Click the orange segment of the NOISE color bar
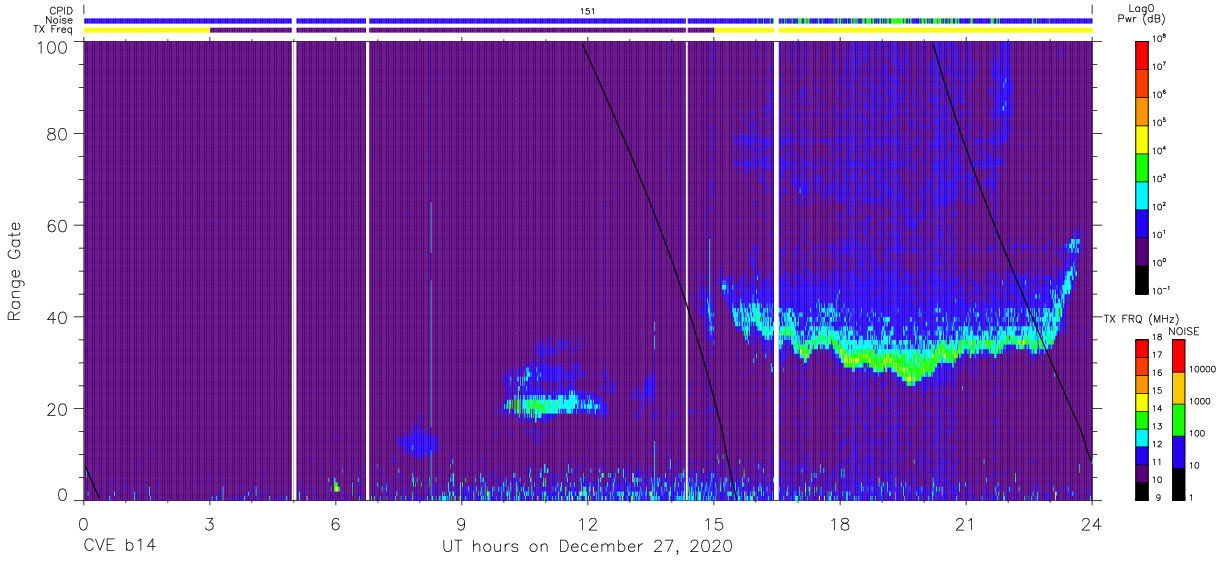 point(1179,387)
